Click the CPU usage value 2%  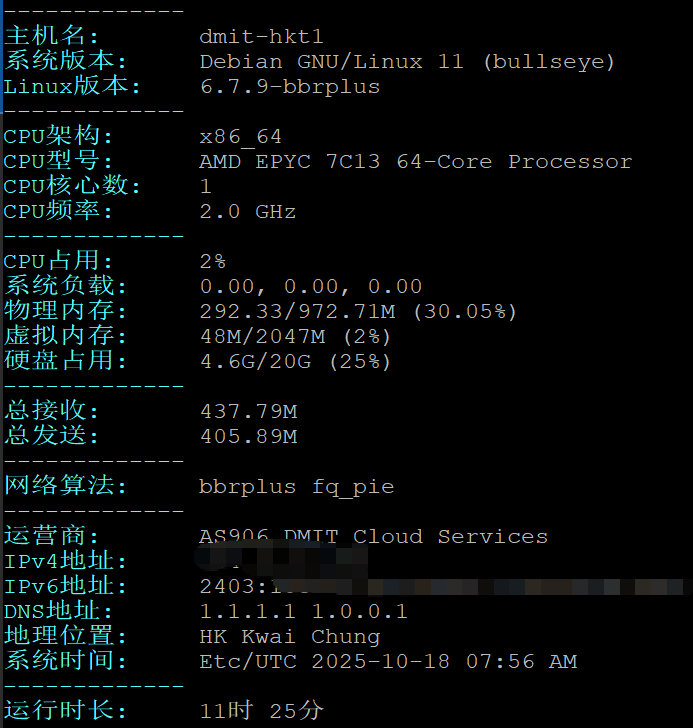coord(212,262)
